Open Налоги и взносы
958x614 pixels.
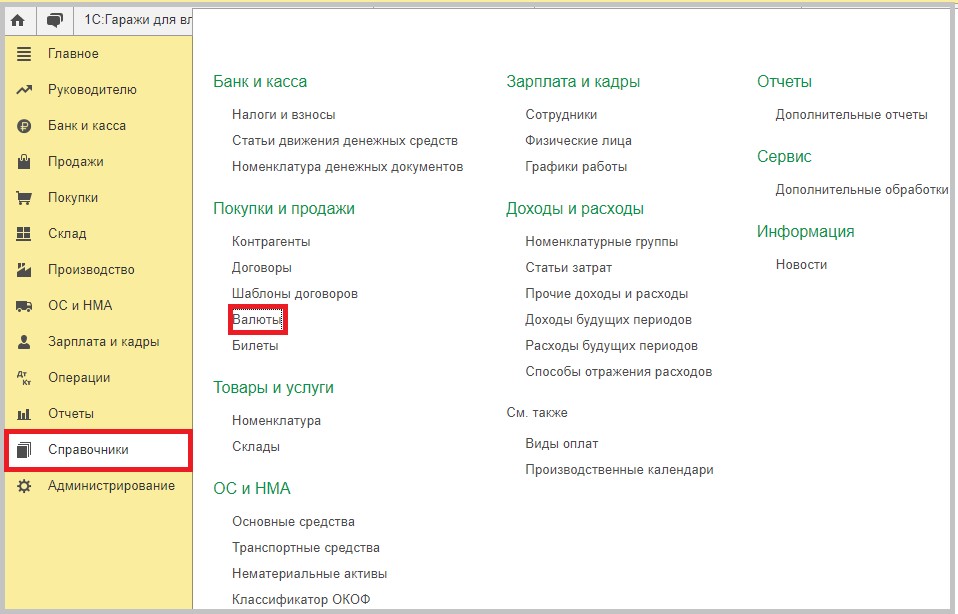coord(283,115)
